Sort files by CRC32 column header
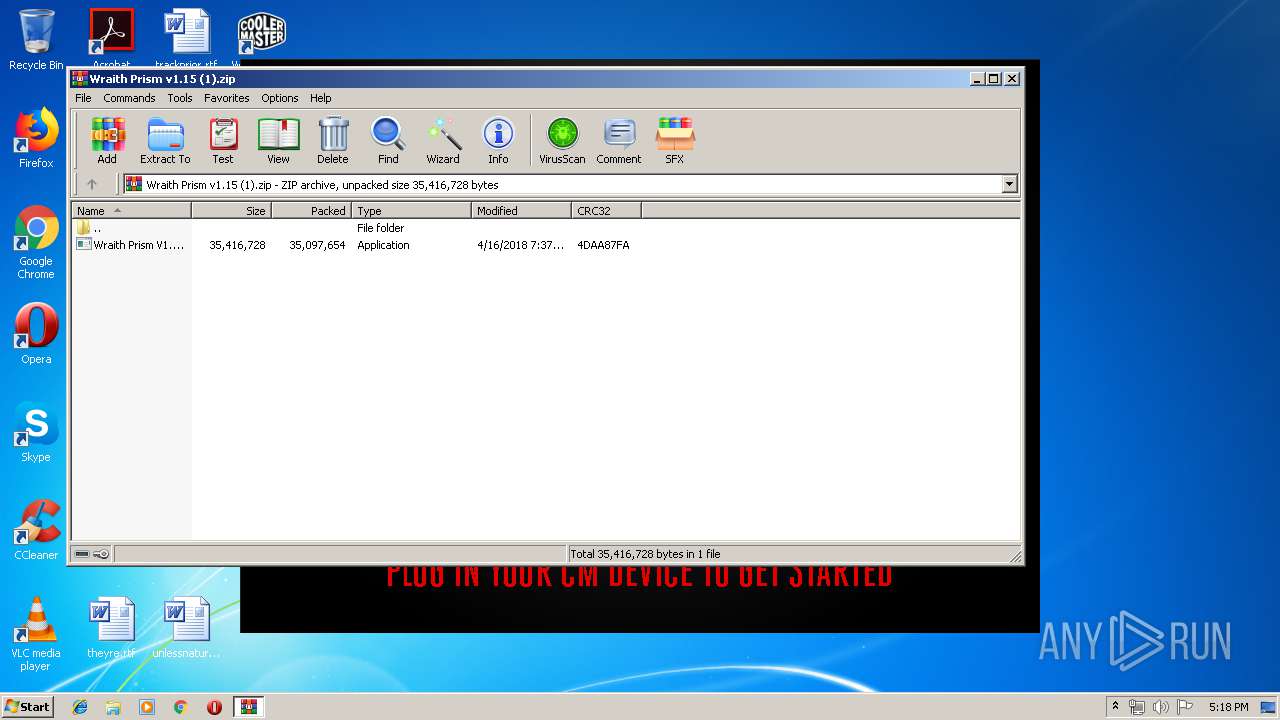 606,211
